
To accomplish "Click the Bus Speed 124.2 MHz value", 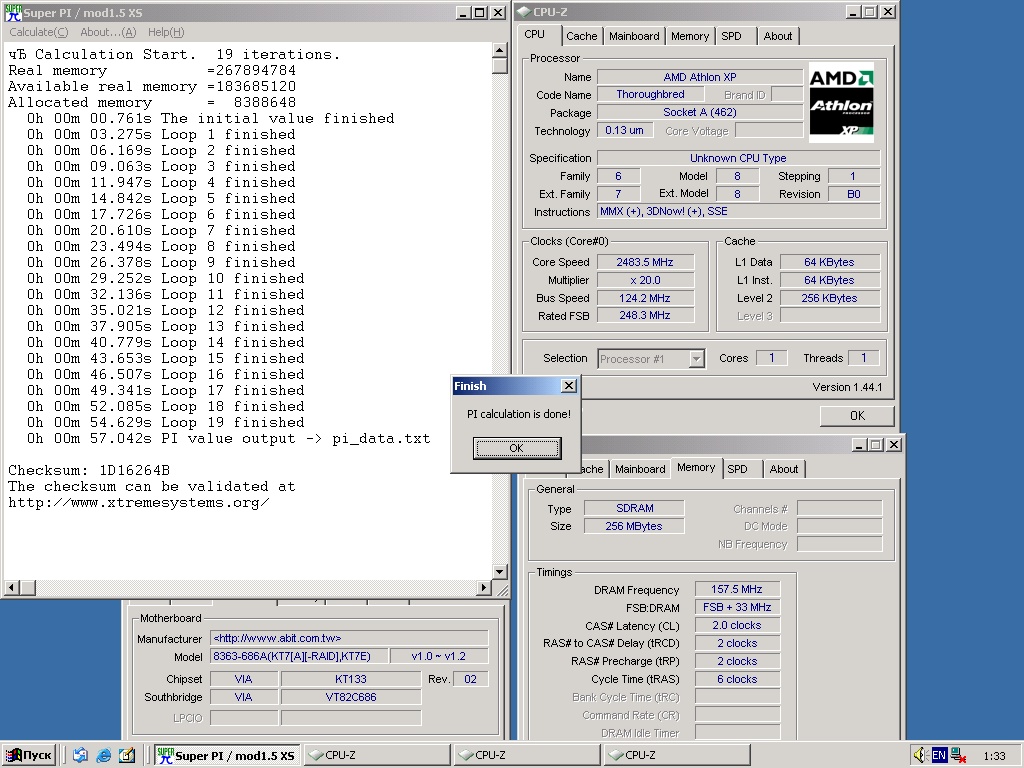I will click(x=645, y=298).
